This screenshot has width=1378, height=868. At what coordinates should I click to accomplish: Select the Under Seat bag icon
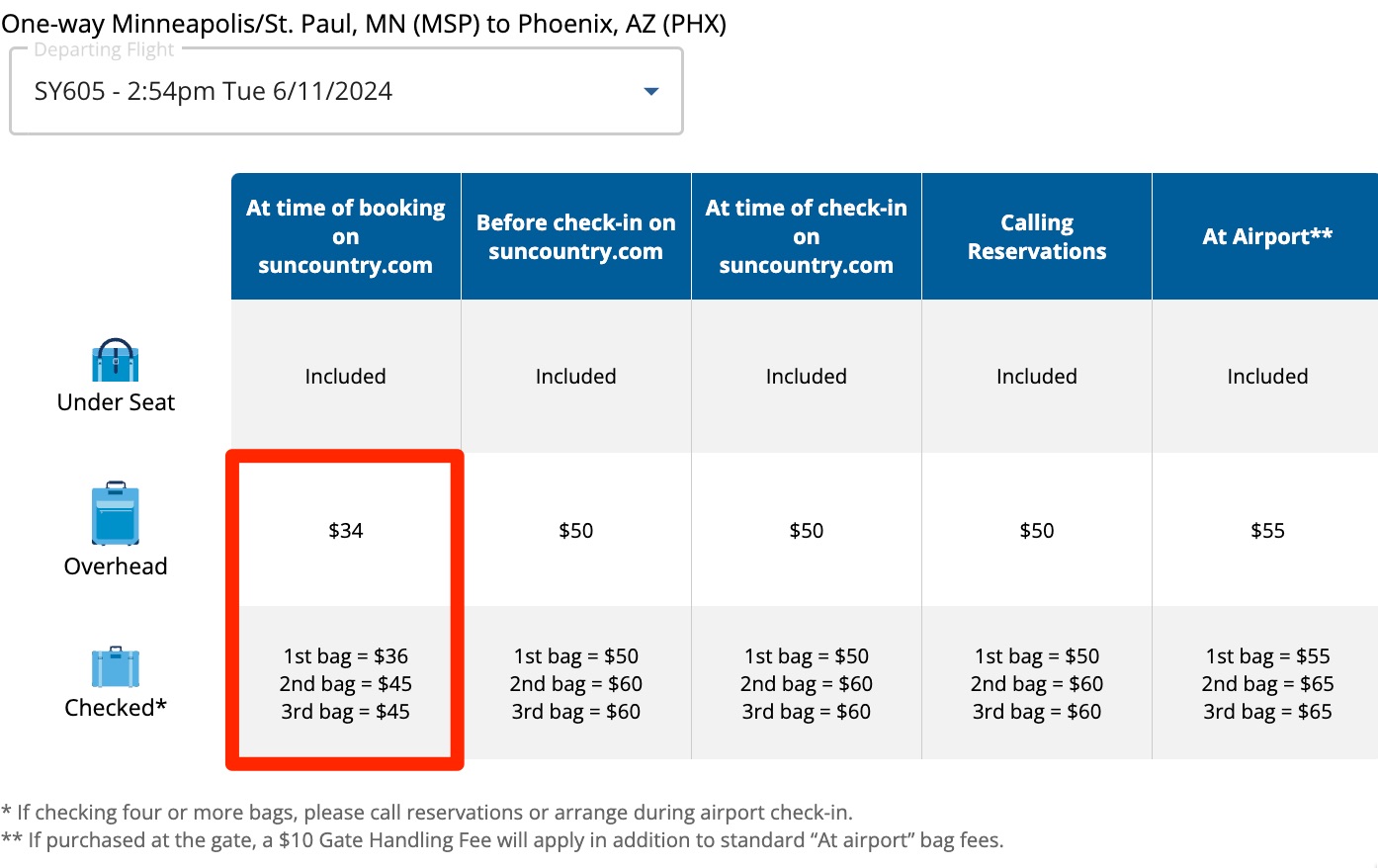coord(116,361)
